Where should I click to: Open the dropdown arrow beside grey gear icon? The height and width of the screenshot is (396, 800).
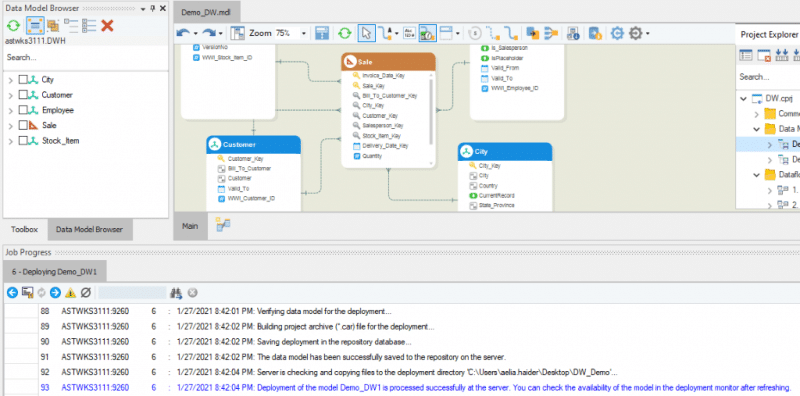[x=647, y=34]
